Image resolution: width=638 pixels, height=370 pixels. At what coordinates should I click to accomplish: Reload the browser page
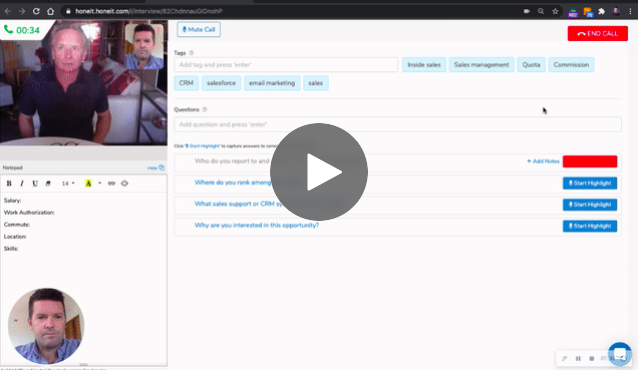(36, 11)
